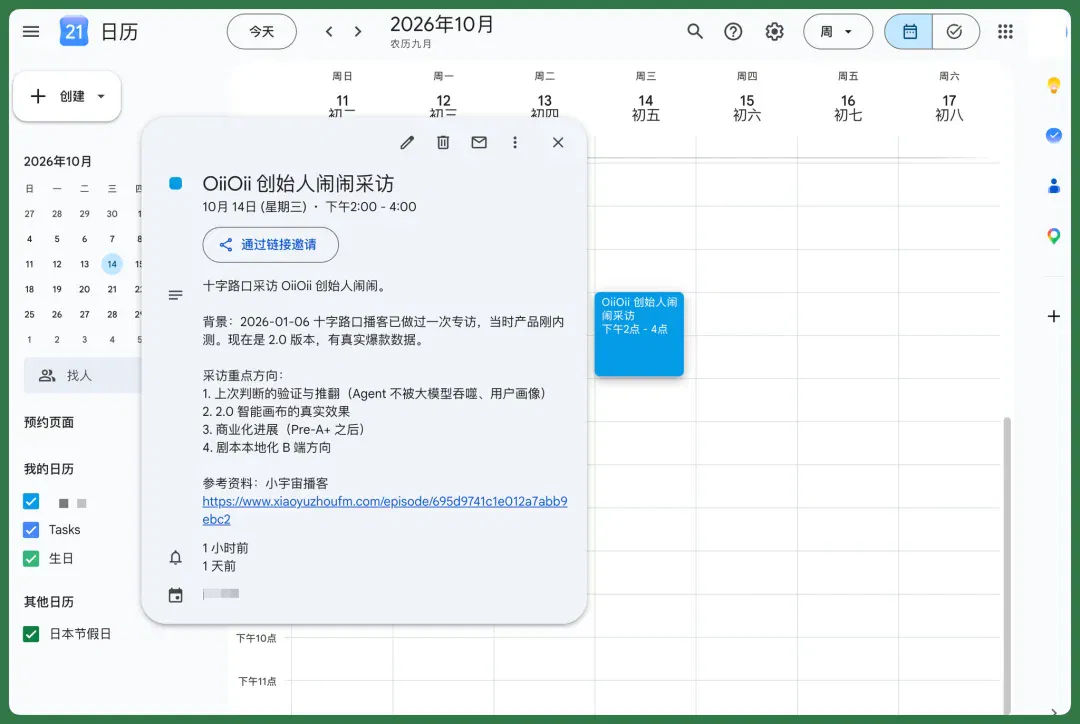Click the bell reminder icon
Screen dimensions: 1080x724
pos(176,557)
